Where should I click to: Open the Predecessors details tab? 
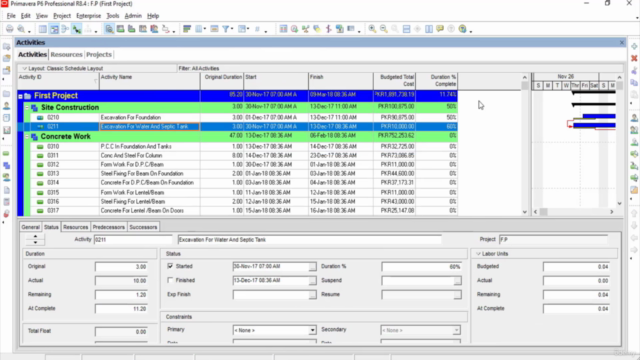coord(109,227)
